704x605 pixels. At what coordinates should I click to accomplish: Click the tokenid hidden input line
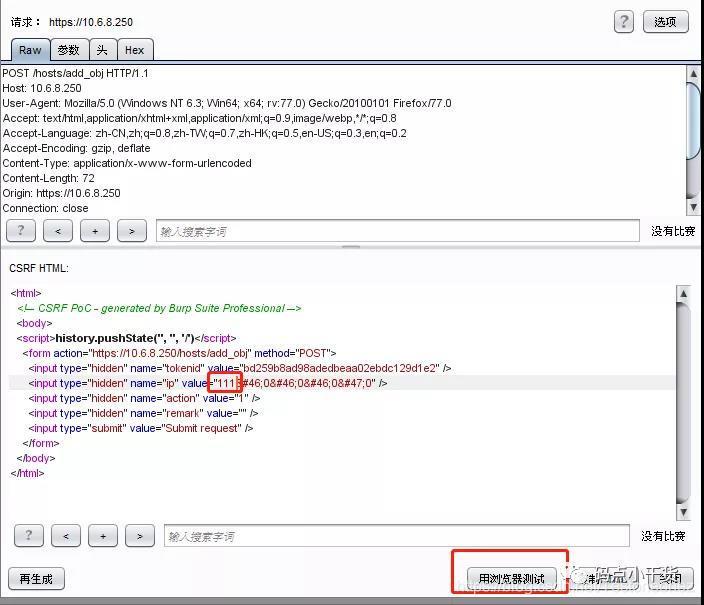240,368
